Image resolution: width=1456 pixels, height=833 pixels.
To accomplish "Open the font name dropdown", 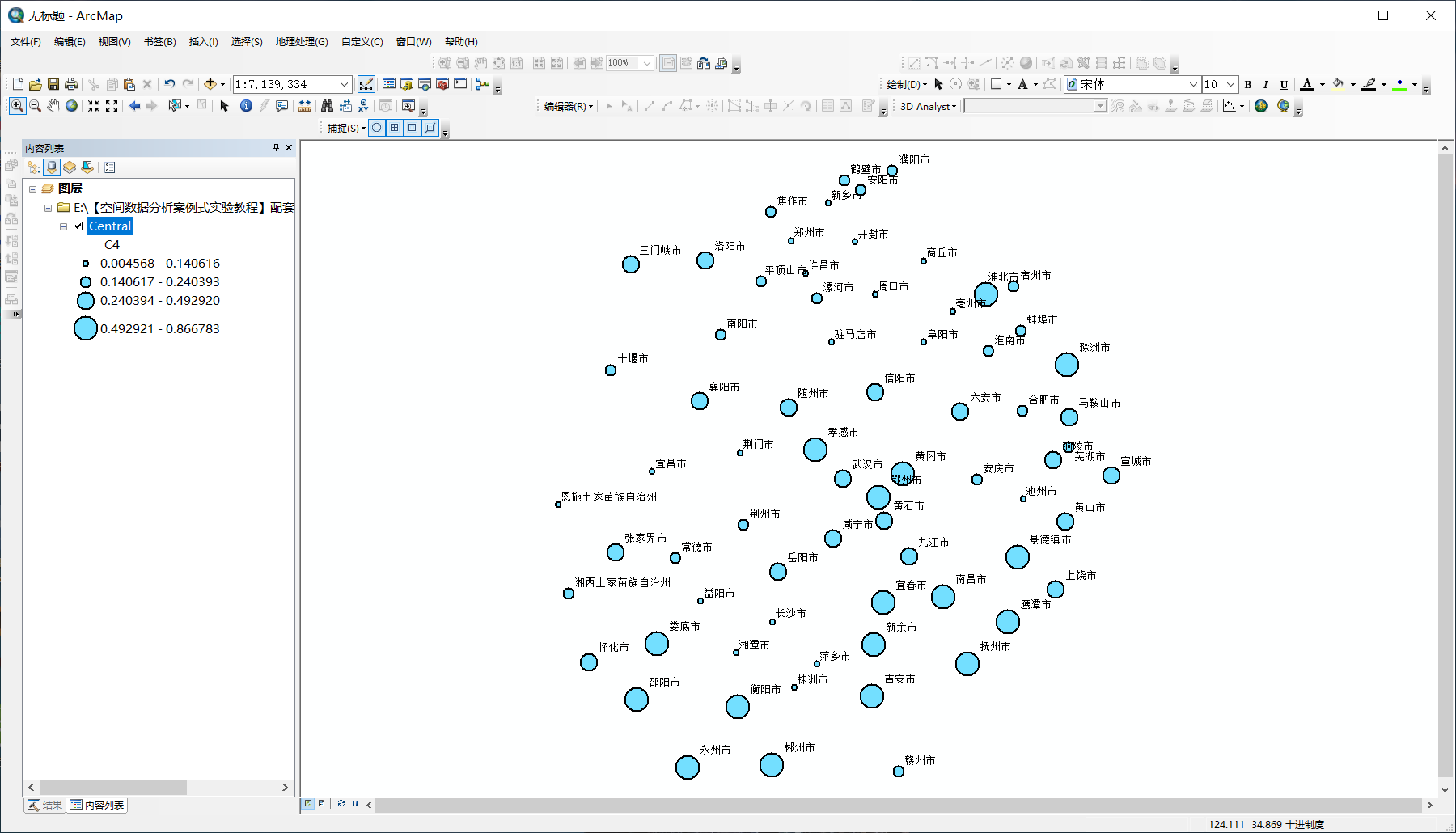I will pyautogui.click(x=1193, y=84).
